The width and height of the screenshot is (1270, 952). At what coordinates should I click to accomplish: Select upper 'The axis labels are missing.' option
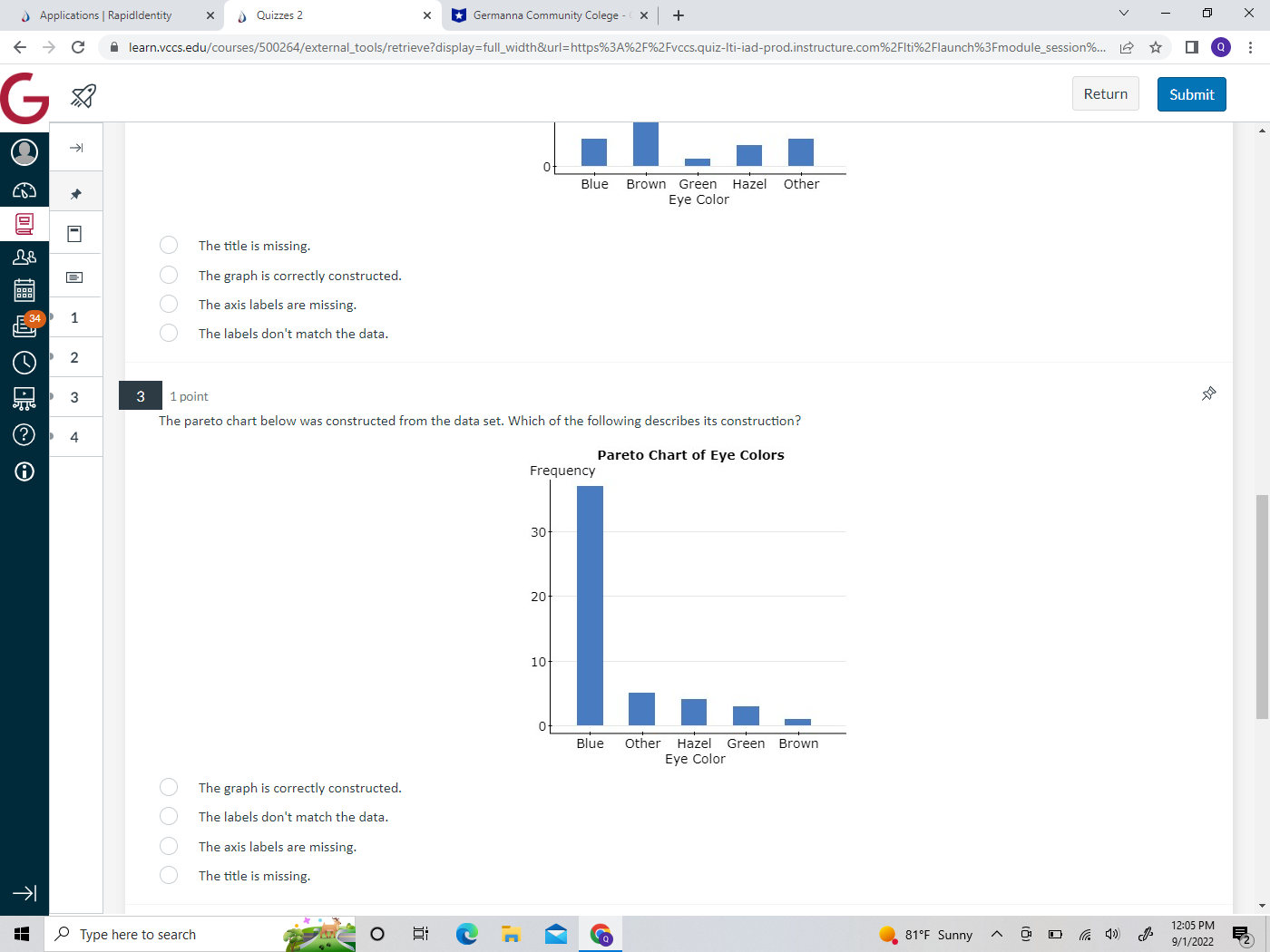pos(169,304)
